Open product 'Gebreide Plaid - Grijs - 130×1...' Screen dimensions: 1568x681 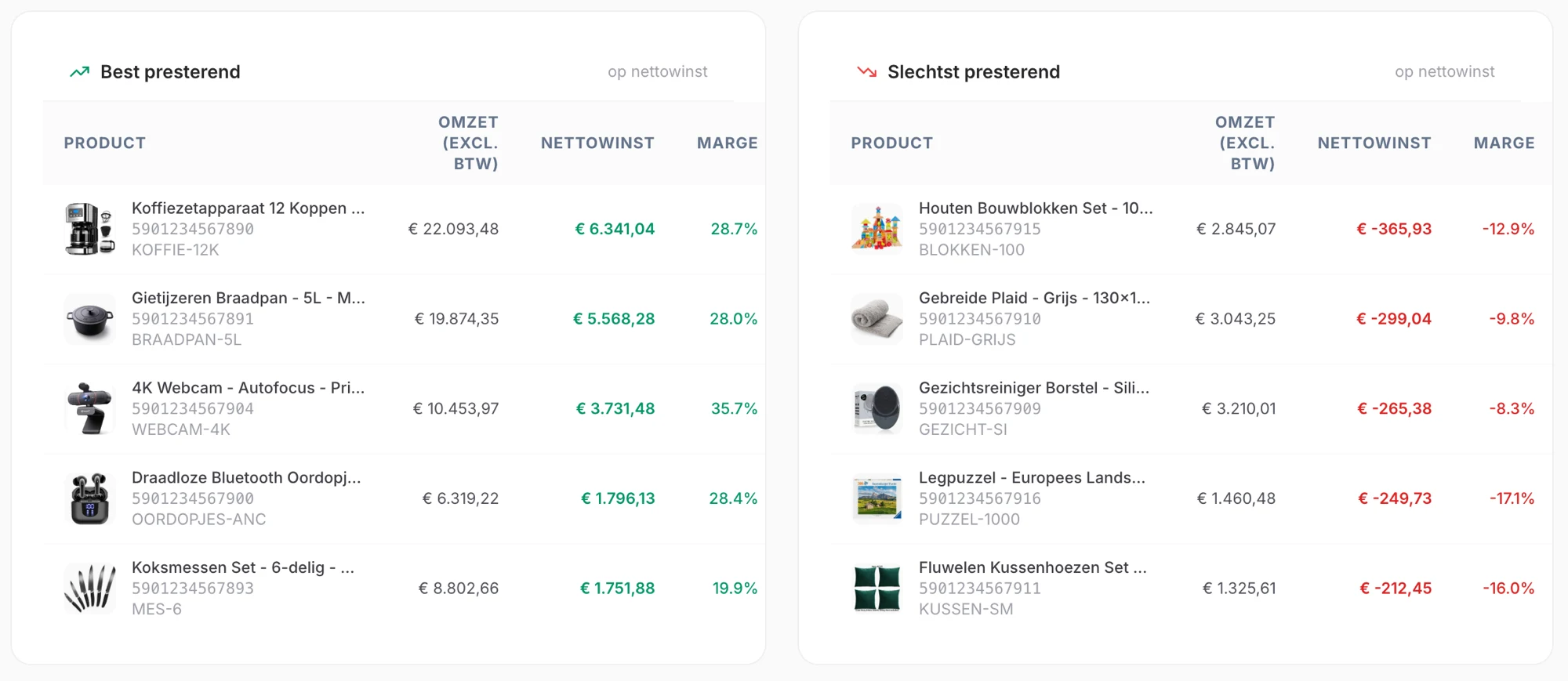pos(1035,298)
